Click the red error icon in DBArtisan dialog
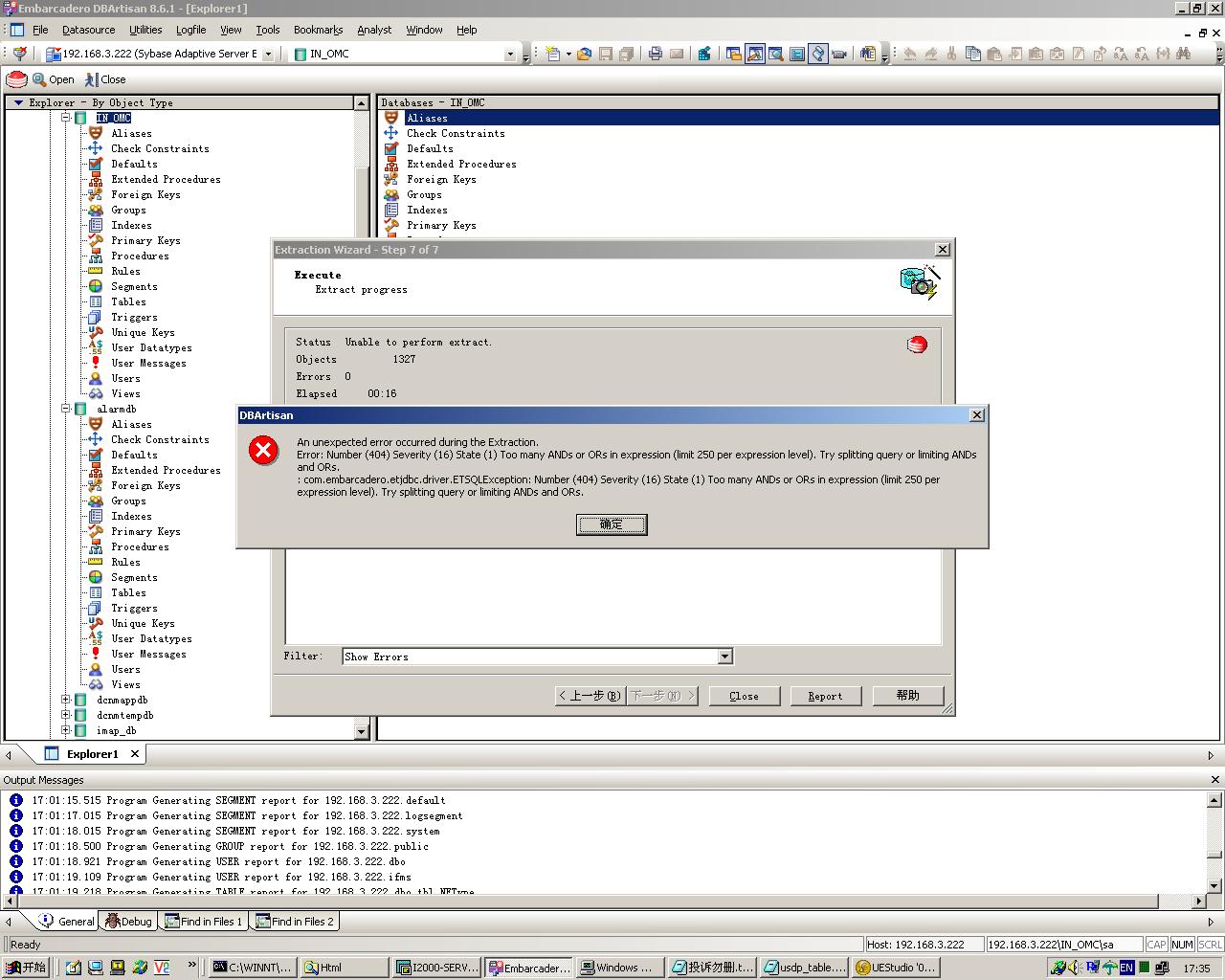Viewport: 1225px width, 980px height. point(263,450)
